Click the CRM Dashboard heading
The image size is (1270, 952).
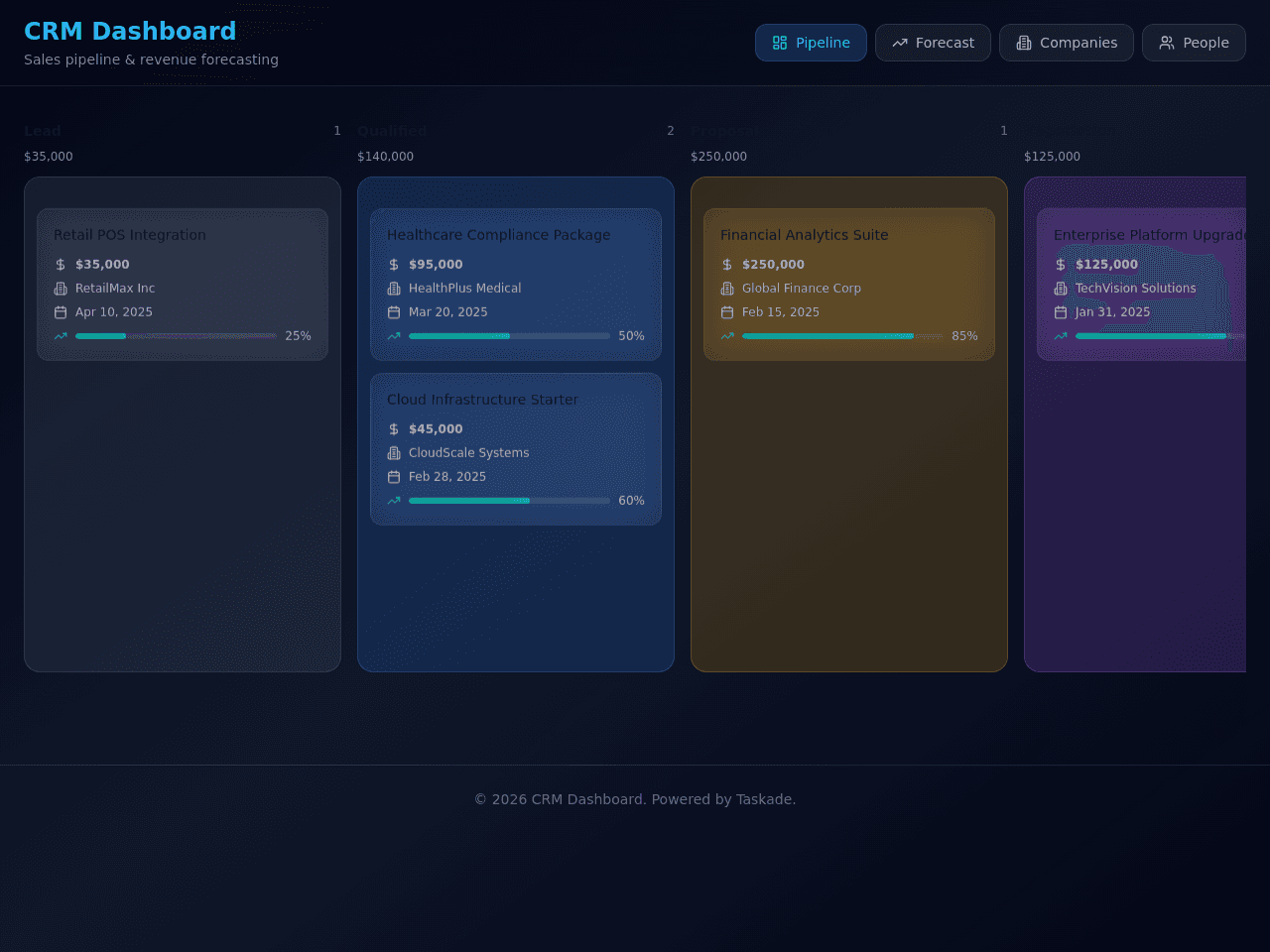pos(130,31)
